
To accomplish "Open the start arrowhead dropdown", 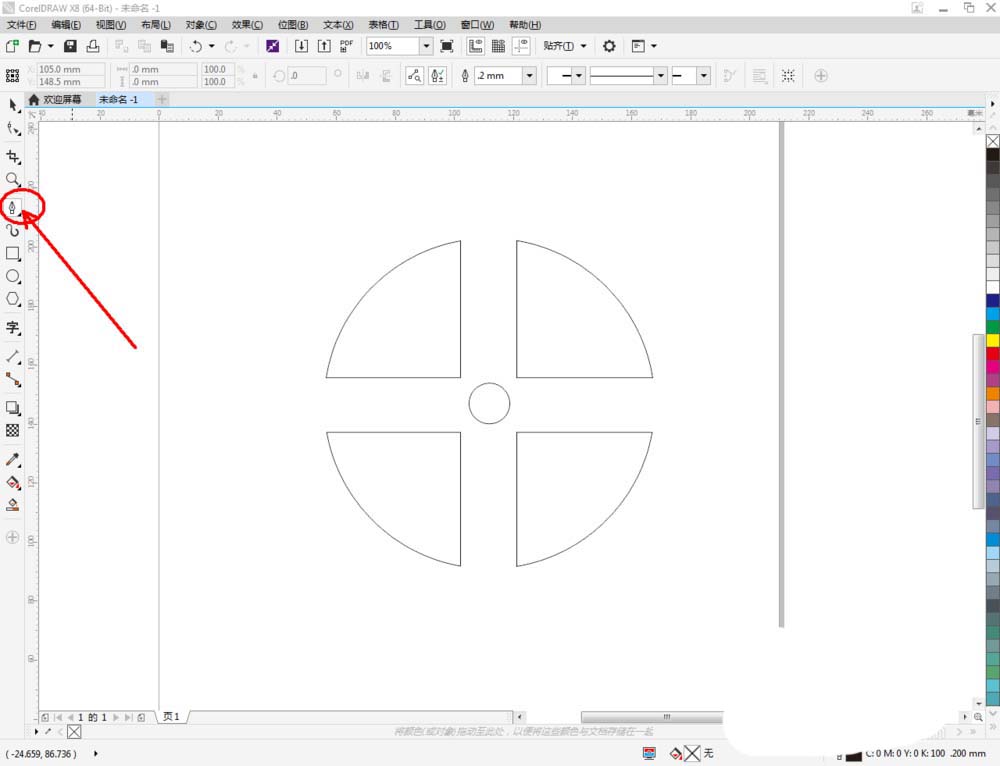I will (x=579, y=76).
